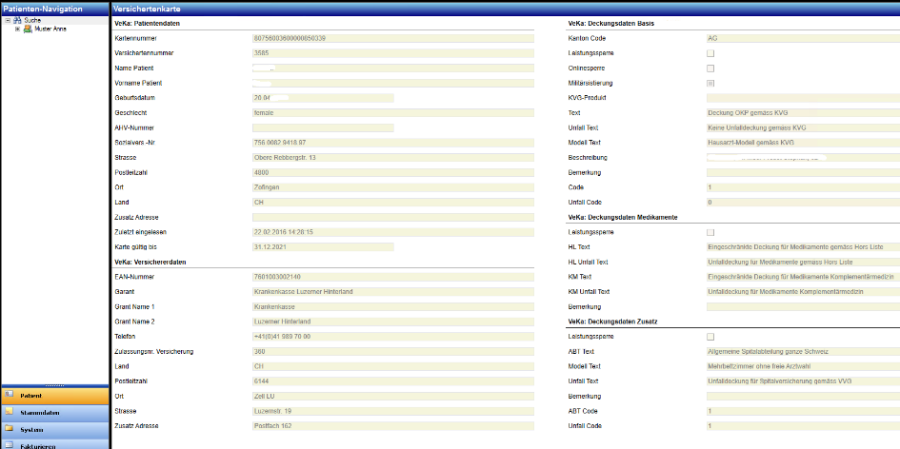Screen dimensions: 900x449
Task: Toggle the Militärsistierung checkbox
Action: tap(711, 83)
